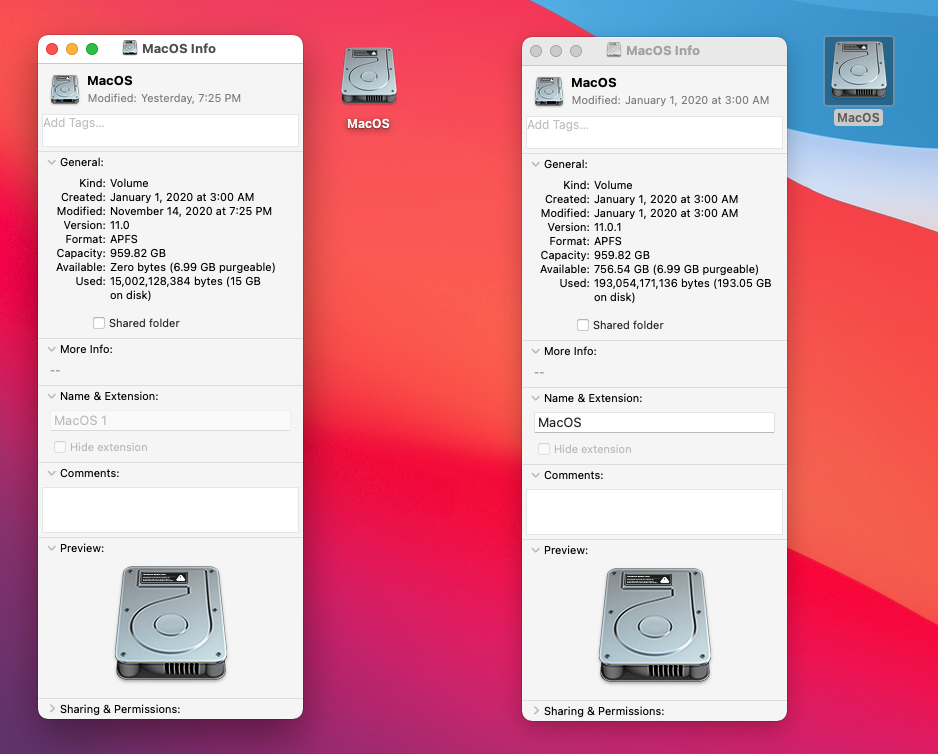Minimize the left MacOS Info window

pos(72,49)
